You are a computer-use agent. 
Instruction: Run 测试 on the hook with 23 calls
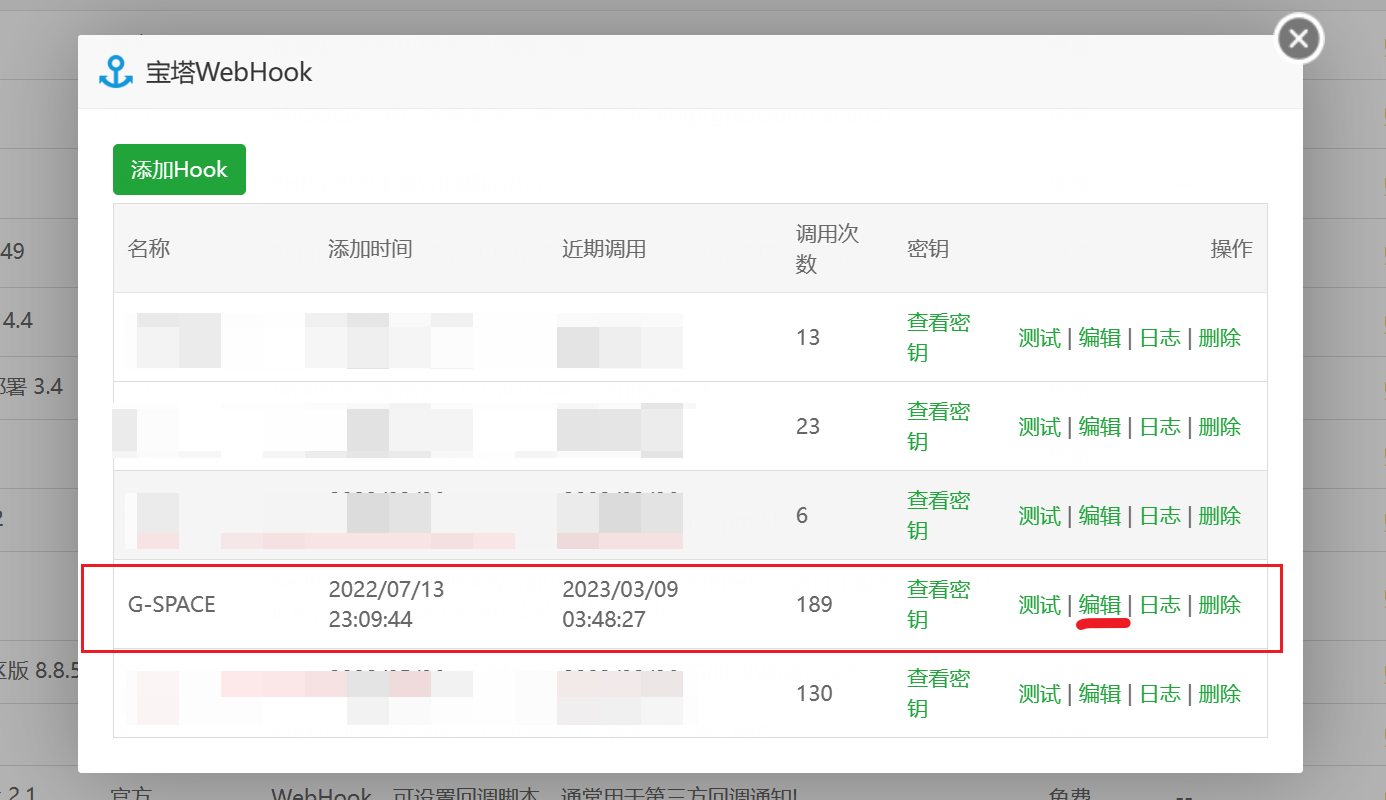tap(1039, 427)
